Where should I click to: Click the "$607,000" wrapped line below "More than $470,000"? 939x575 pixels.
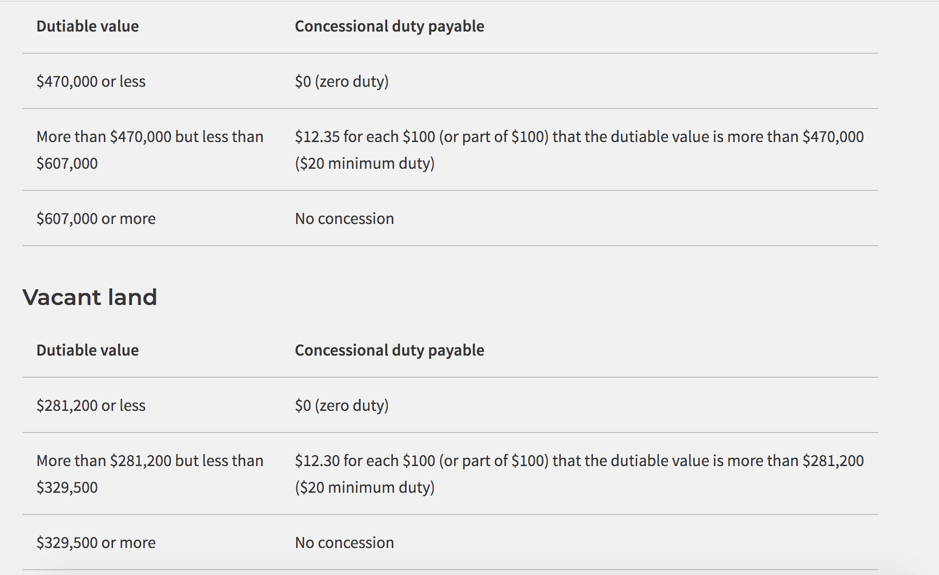pos(67,163)
